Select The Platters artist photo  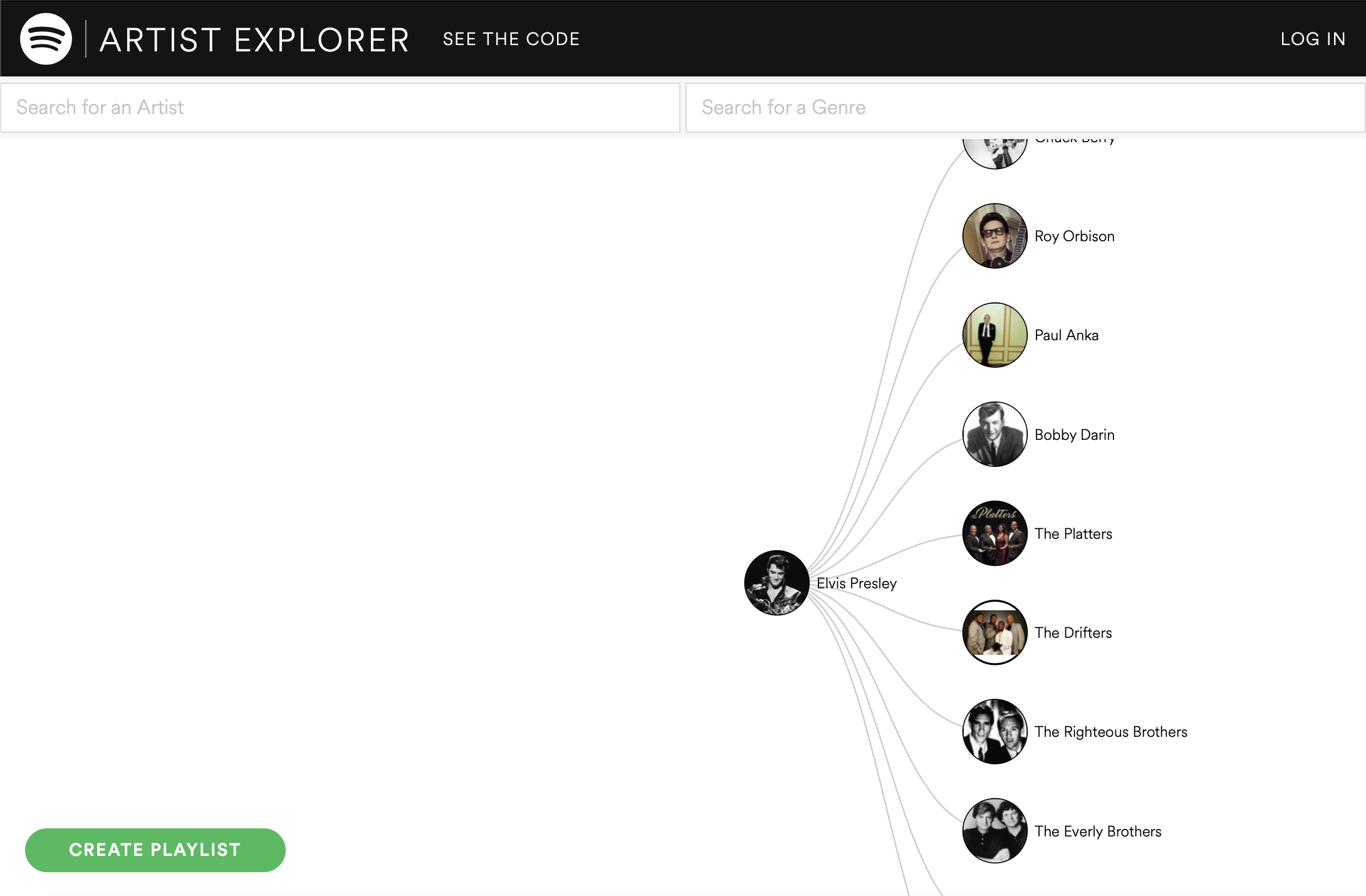click(994, 533)
